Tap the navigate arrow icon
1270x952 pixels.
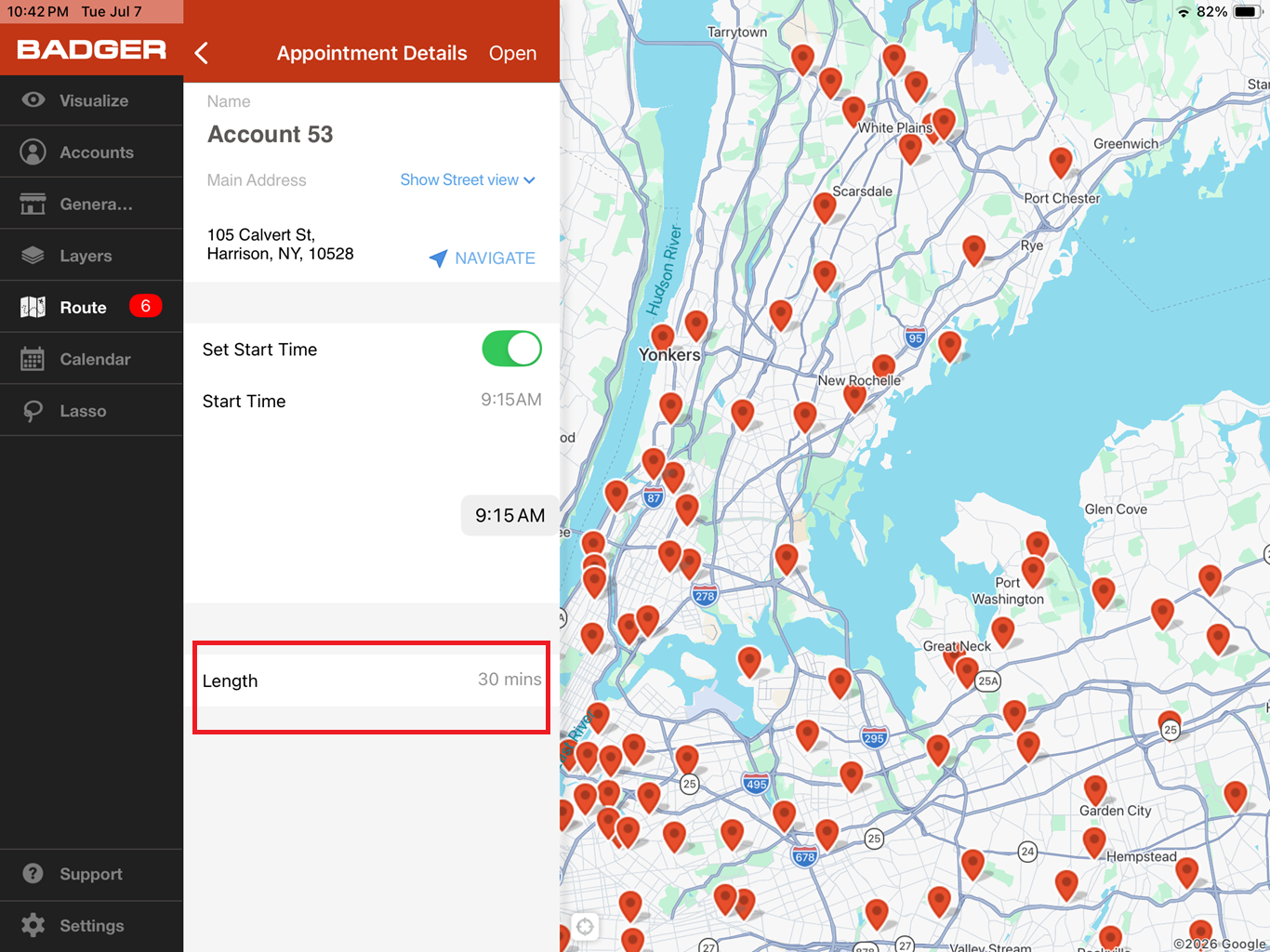tap(438, 258)
